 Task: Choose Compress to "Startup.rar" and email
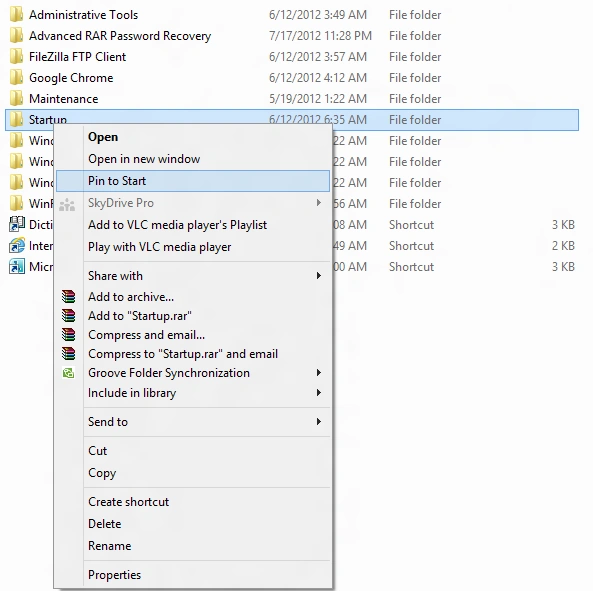(193, 354)
